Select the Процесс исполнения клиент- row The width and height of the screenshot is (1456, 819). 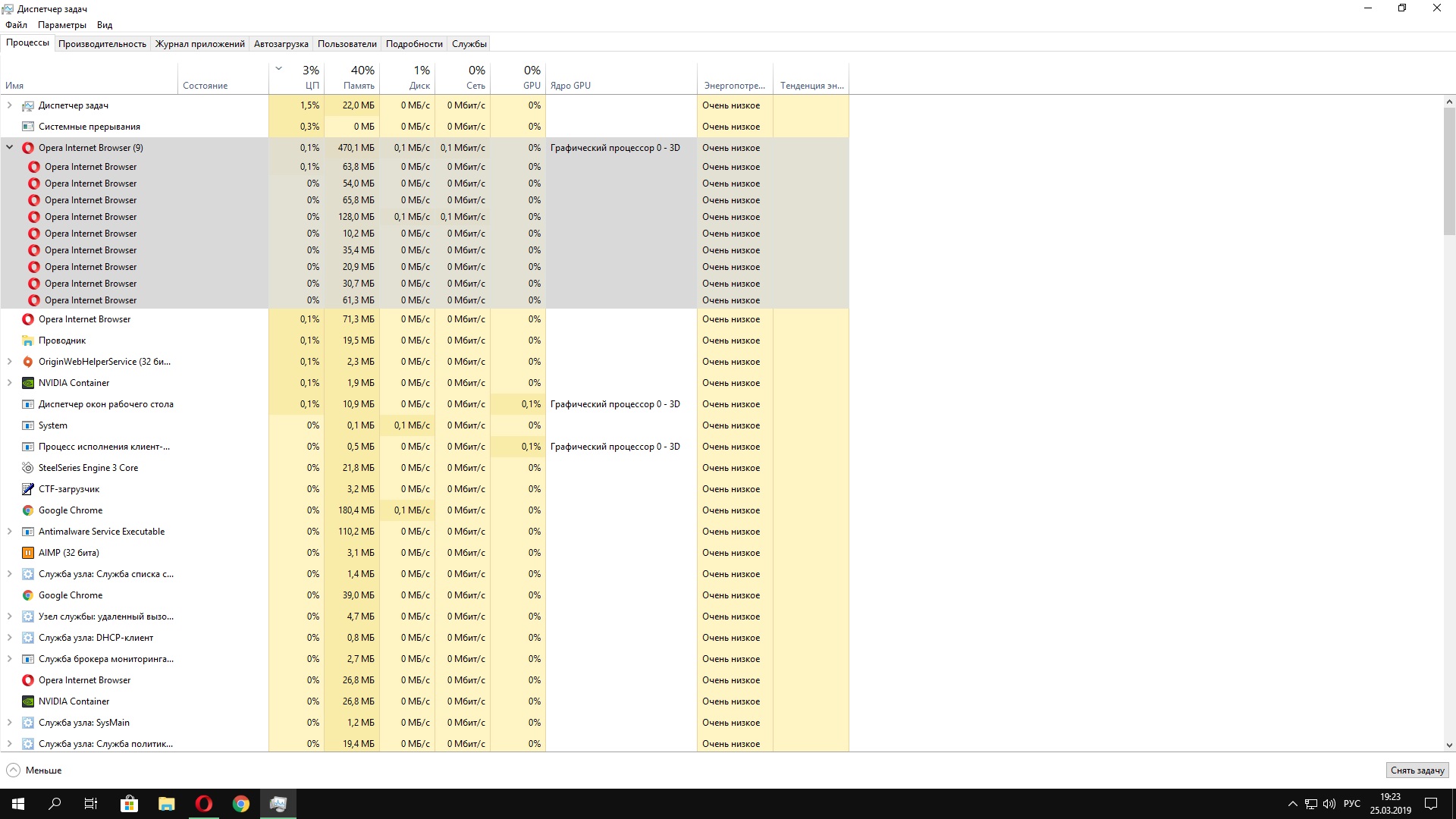[425, 447]
